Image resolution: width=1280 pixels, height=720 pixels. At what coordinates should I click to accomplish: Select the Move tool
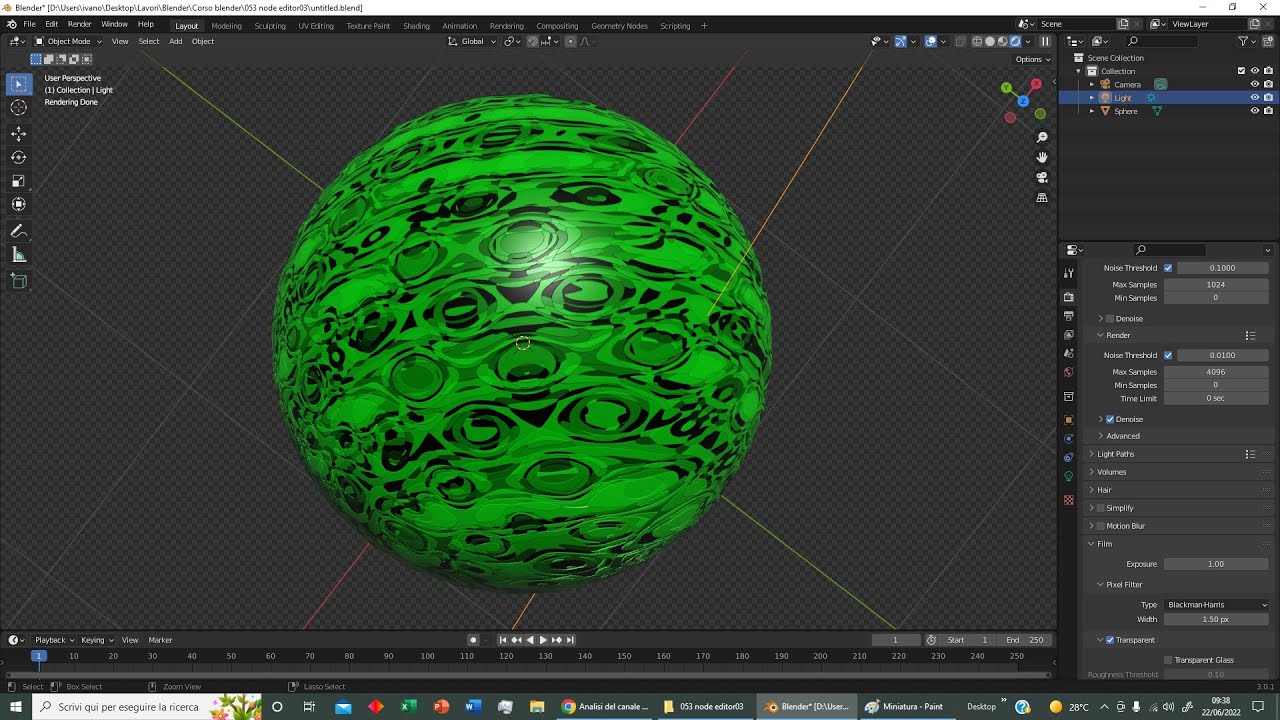[x=19, y=133]
